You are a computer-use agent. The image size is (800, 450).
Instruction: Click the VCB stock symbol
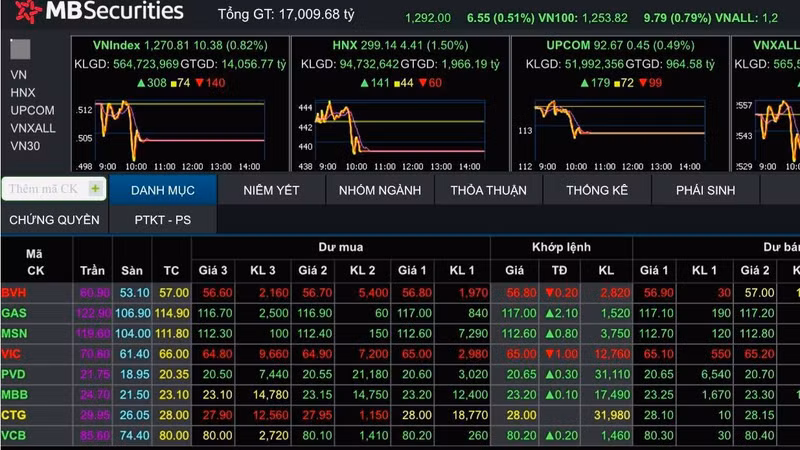pos(14,436)
